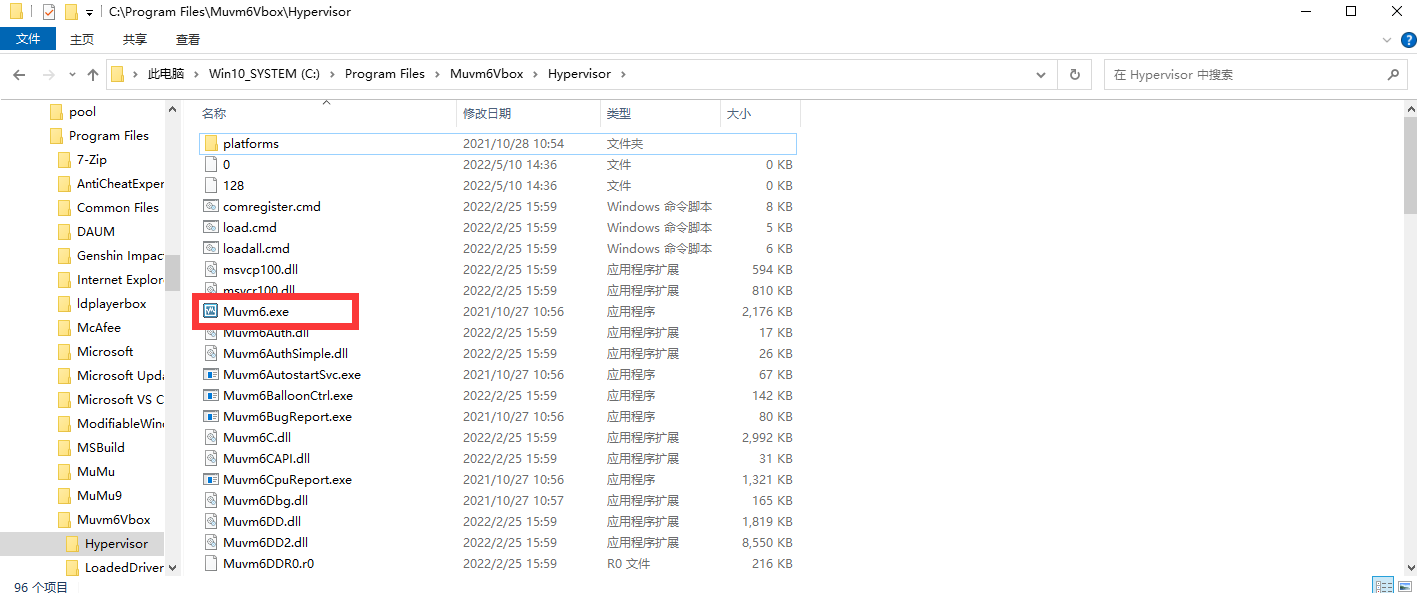The height and width of the screenshot is (593, 1417).
Task: Go back using the Back arrow
Action: [x=19, y=75]
